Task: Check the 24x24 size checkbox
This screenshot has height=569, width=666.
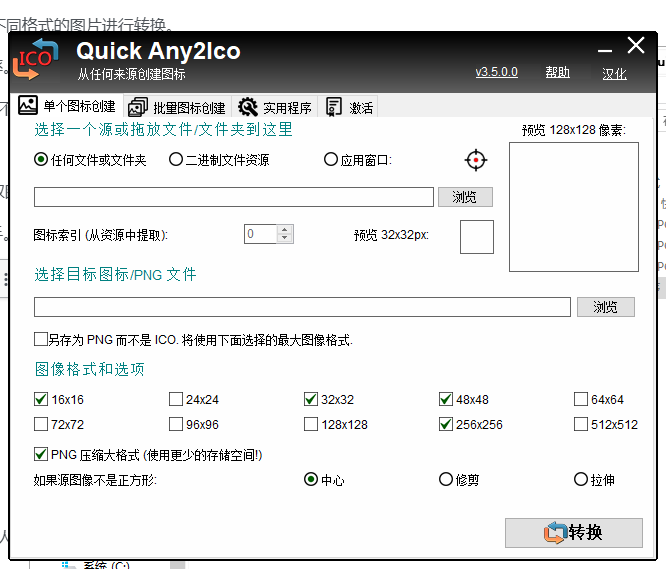Action: pyautogui.click(x=175, y=399)
